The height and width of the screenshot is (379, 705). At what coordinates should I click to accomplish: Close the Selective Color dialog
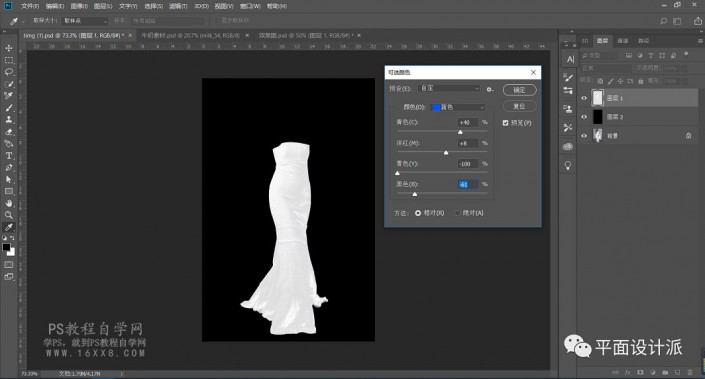pos(533,72)
